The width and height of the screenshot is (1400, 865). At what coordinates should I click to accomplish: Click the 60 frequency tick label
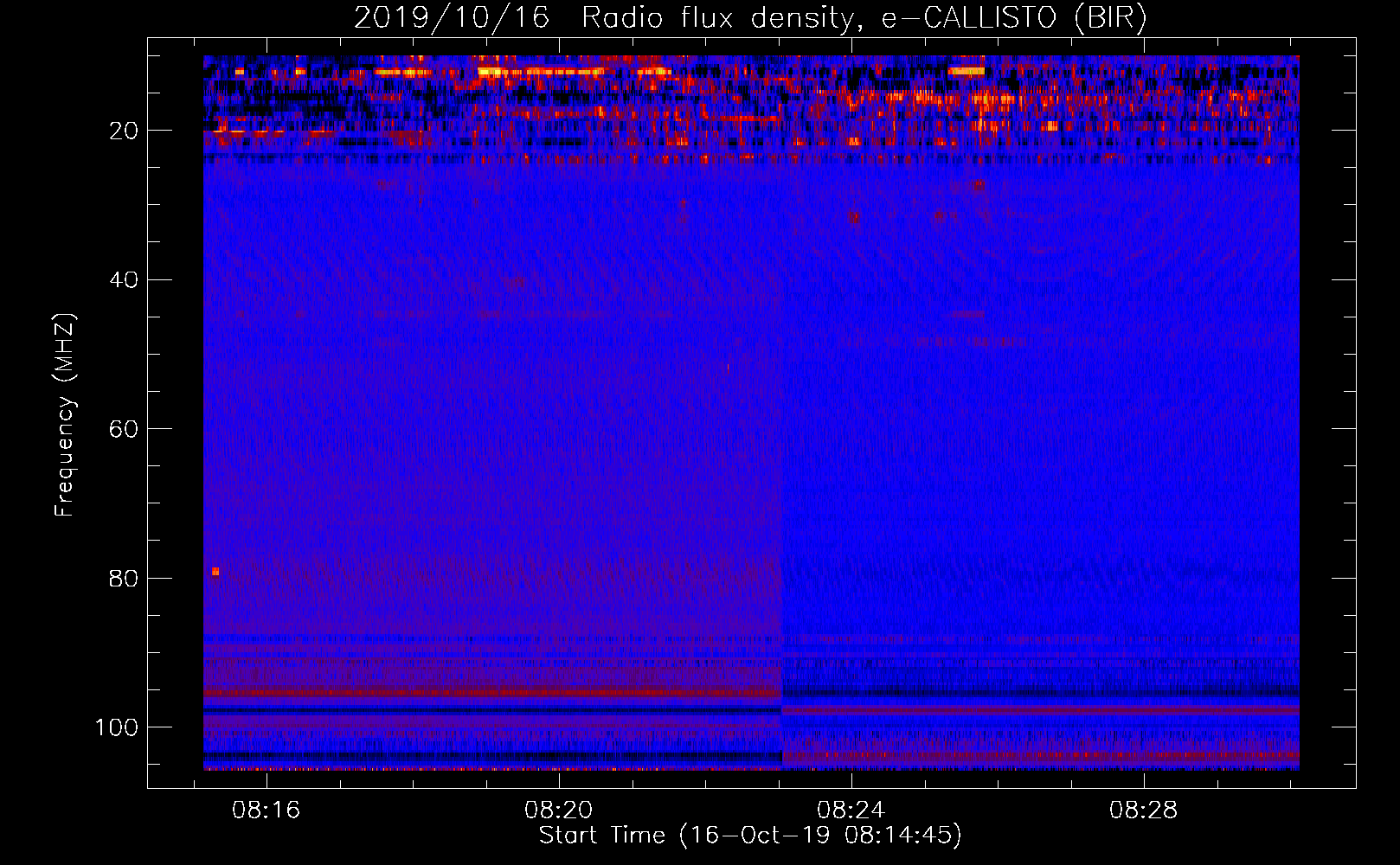[x=124, y=430]
